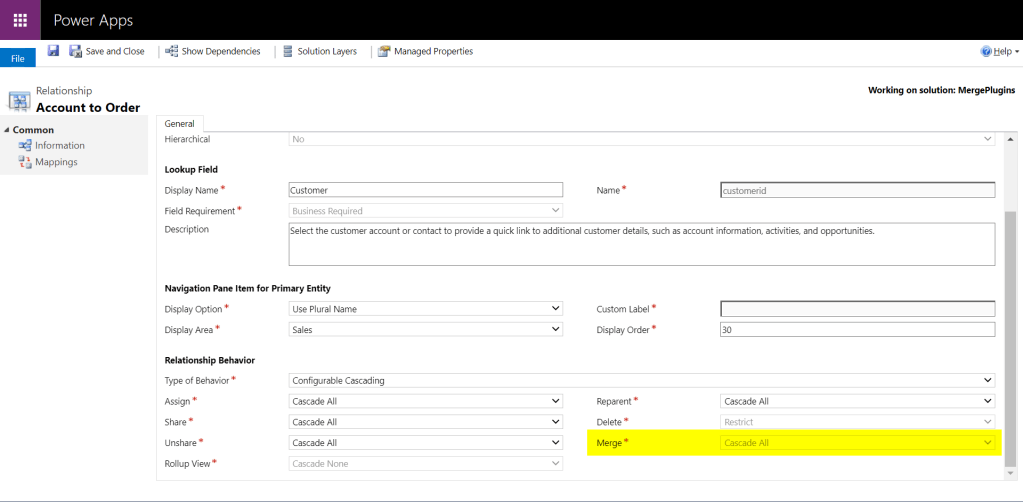Viewport: 1023px width, 502px height.
Task: Switch to the General tab
Action: [x=179, y=124]
